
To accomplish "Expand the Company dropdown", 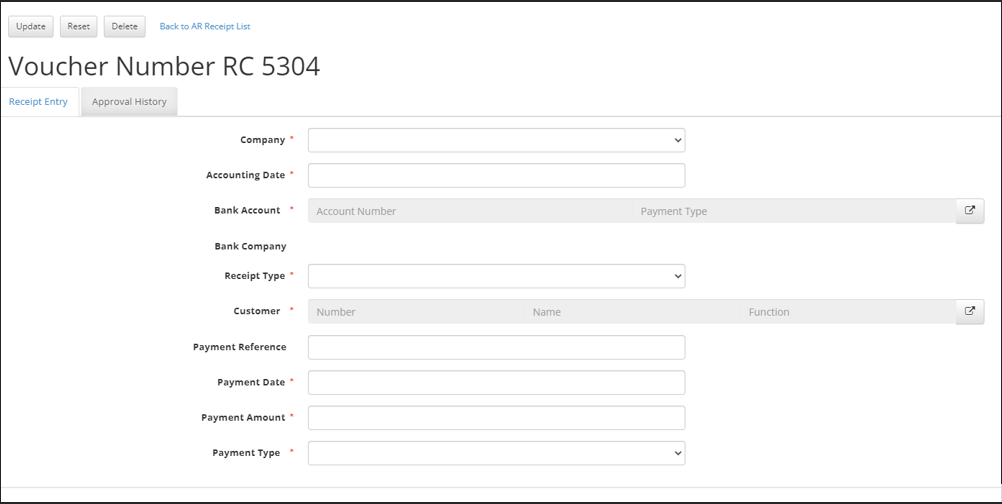I will point(496,140).
